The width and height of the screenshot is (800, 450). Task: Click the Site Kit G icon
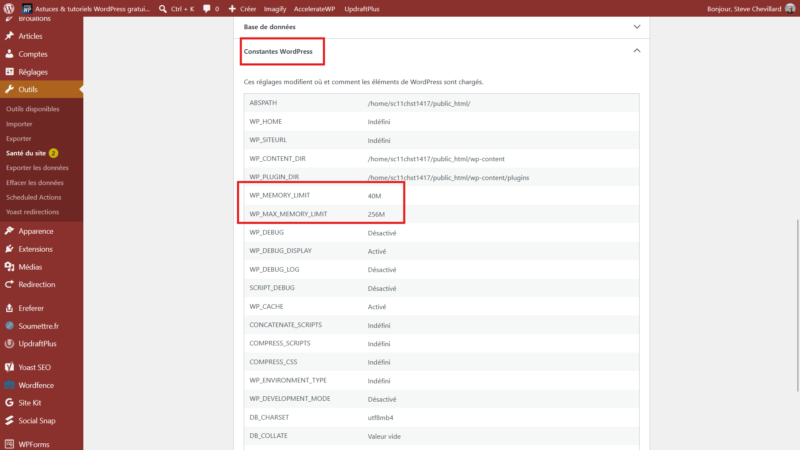click(x=9, y=403)
